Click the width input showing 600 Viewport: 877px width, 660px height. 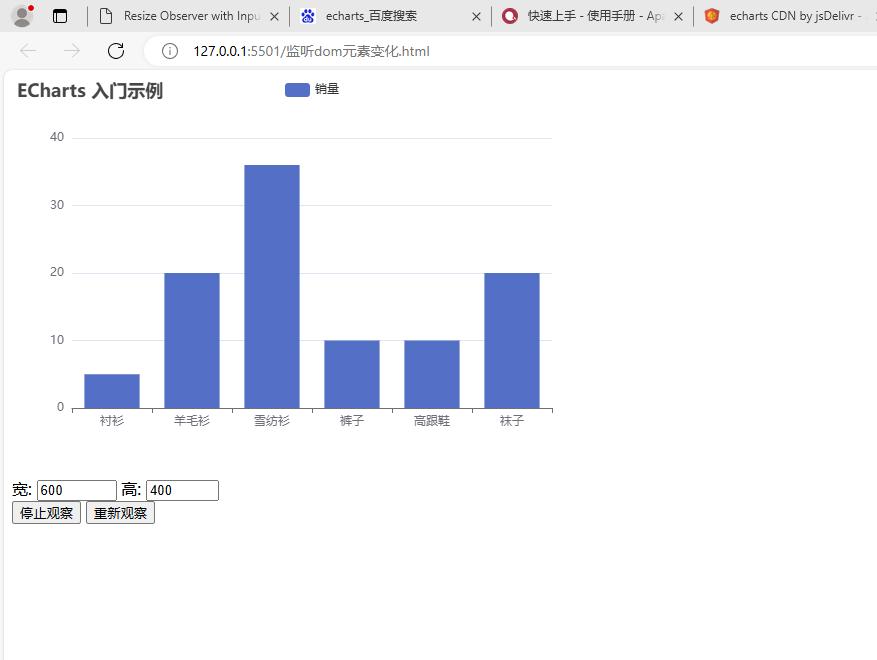pos(76,490)
